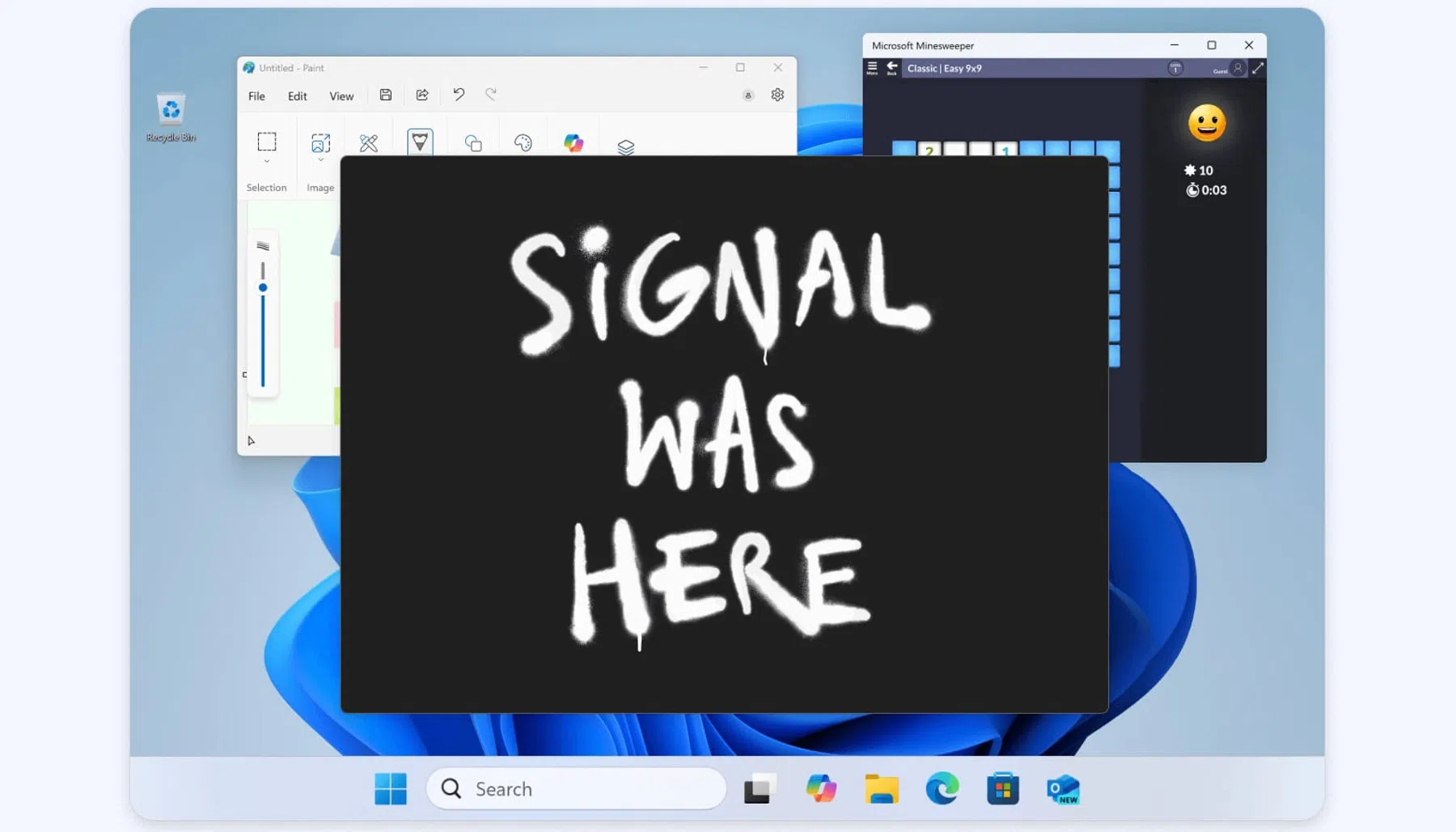Click the Minesweeper tile showing 1
The image size is (1456, 832).
click(1005, 149)
